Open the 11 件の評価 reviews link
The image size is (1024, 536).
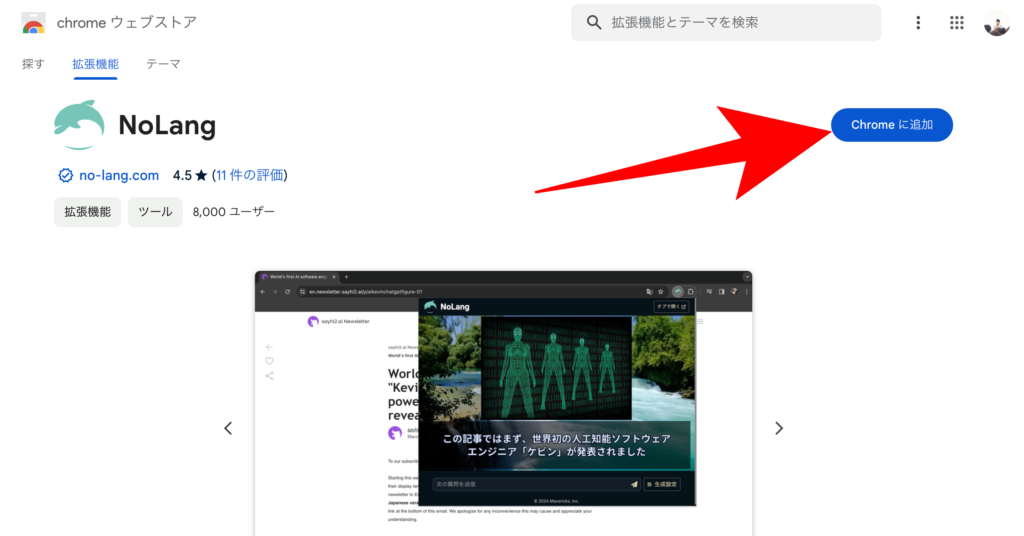point(249,175)
